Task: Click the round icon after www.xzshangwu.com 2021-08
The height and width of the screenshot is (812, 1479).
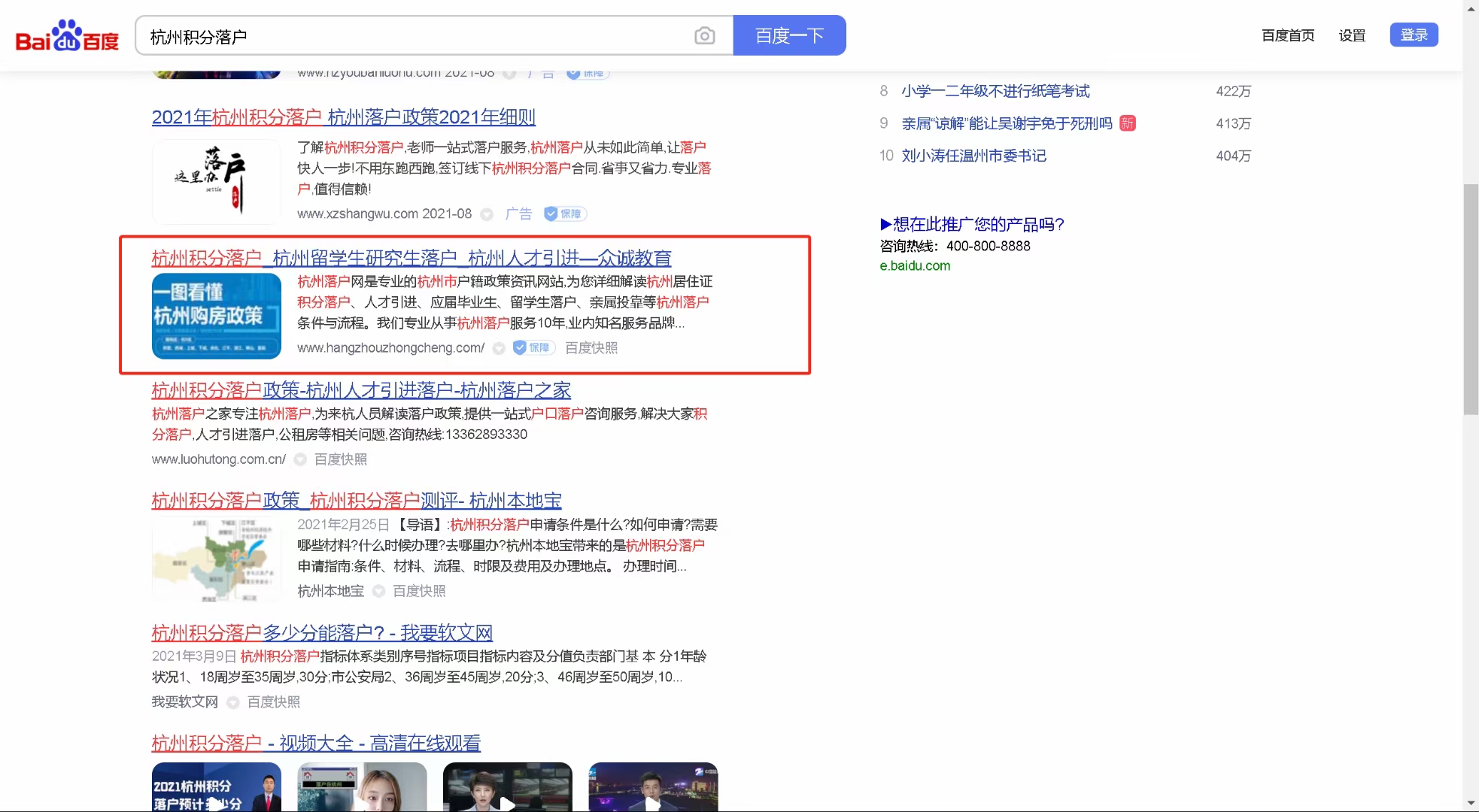Action: click(x=487, y=214)
